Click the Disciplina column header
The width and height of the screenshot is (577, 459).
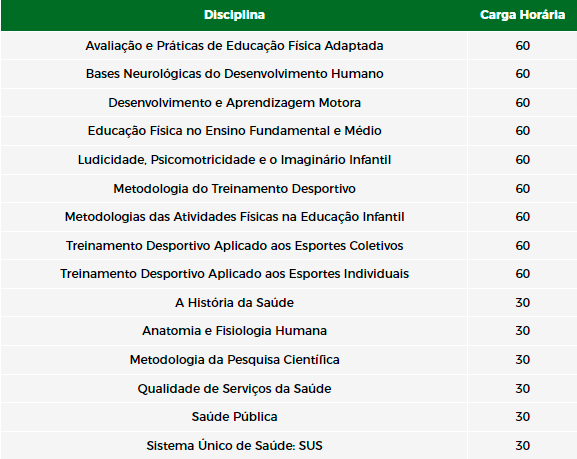[234, 15]
